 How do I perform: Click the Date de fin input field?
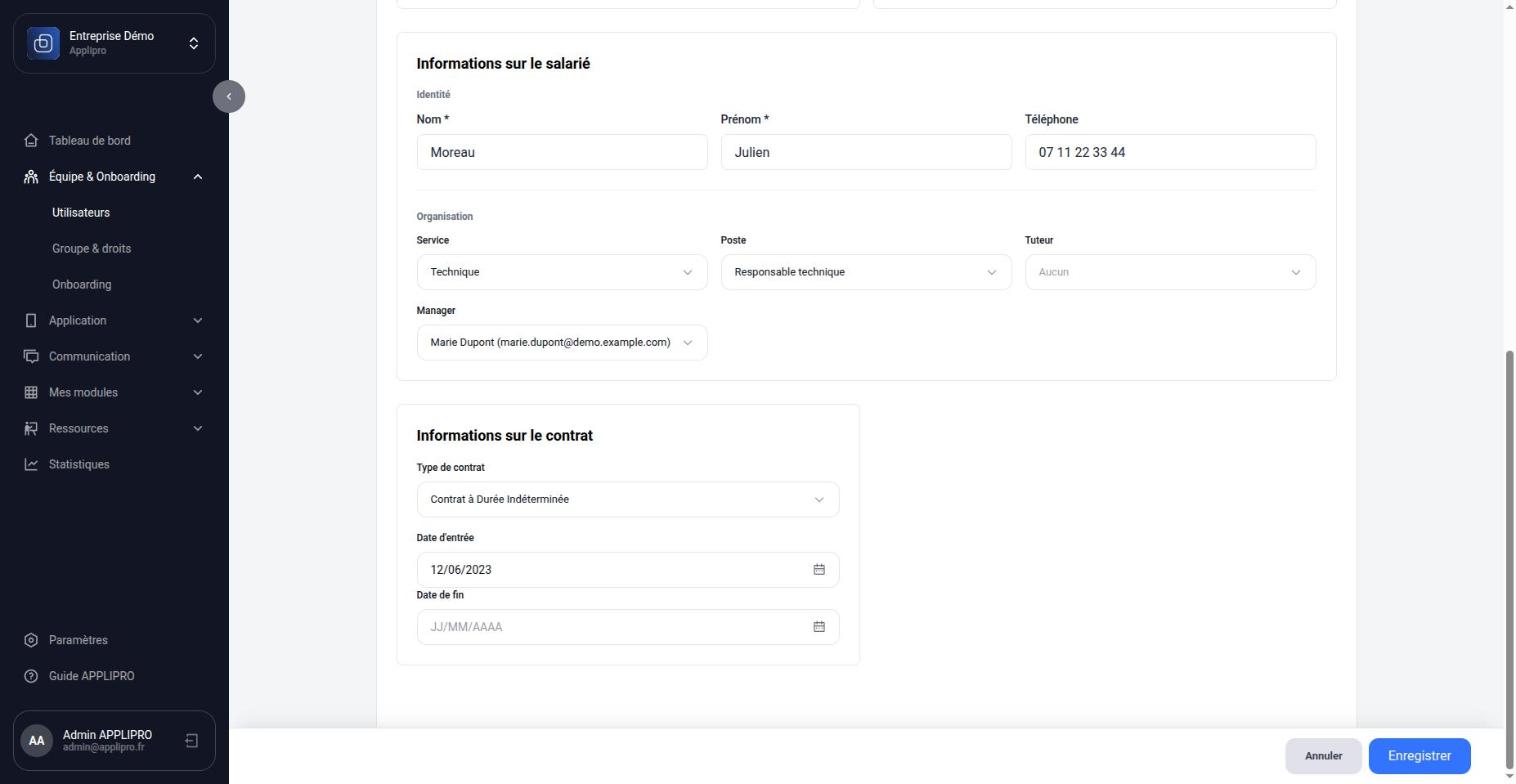(x=628, y=627)
